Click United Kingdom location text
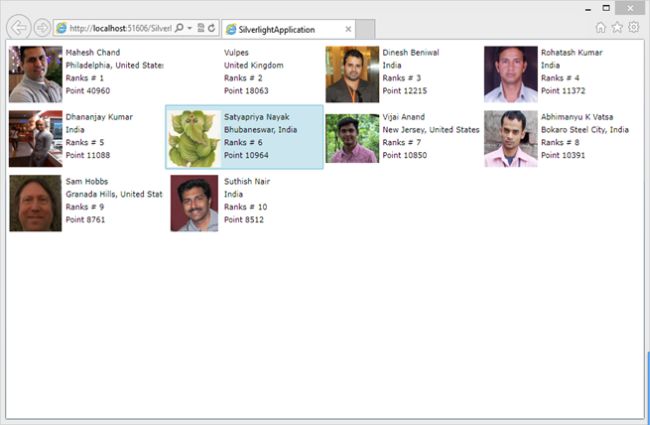 coord(254,65)
